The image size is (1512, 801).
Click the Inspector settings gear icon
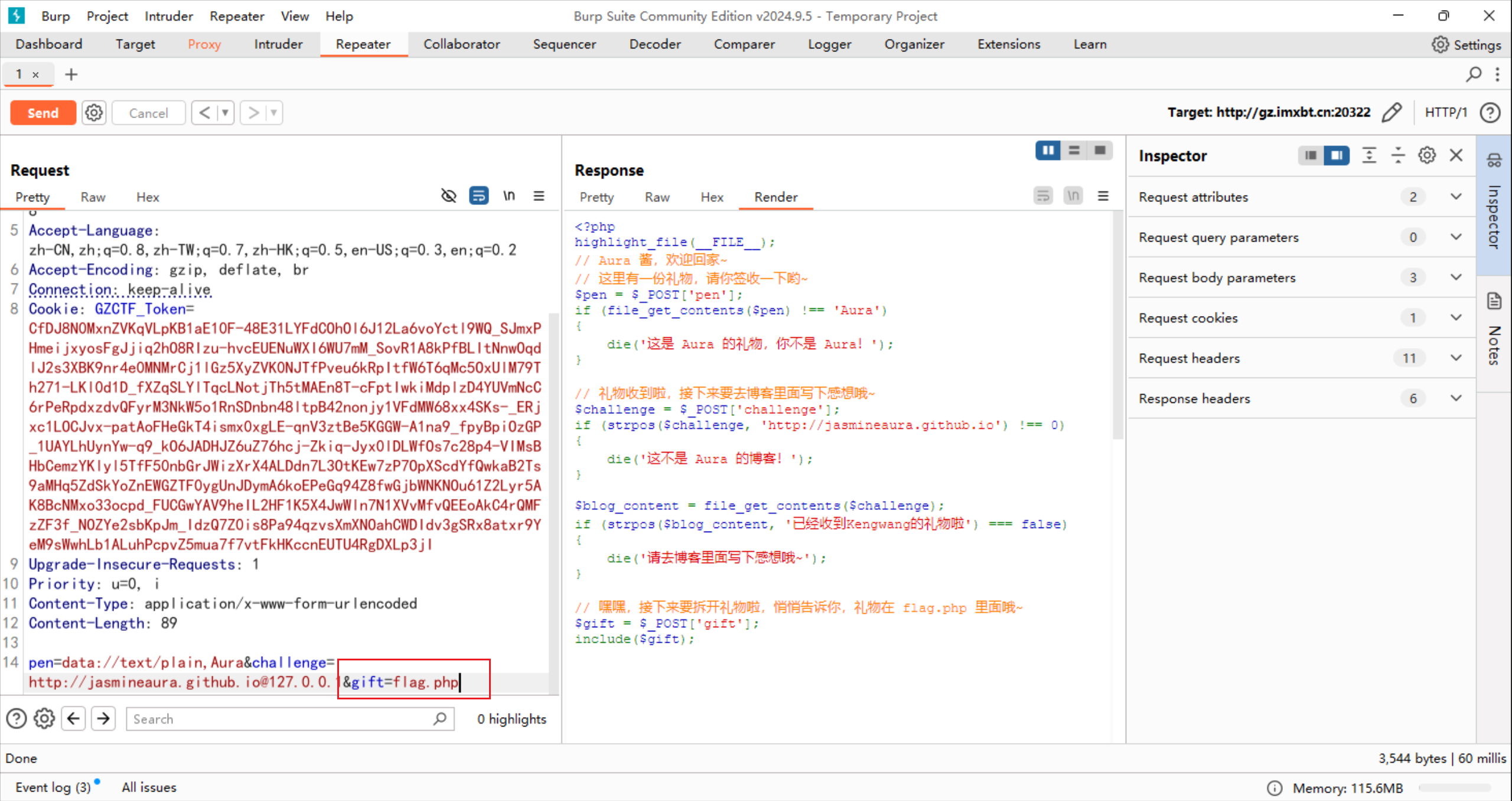pos(1427,155)
